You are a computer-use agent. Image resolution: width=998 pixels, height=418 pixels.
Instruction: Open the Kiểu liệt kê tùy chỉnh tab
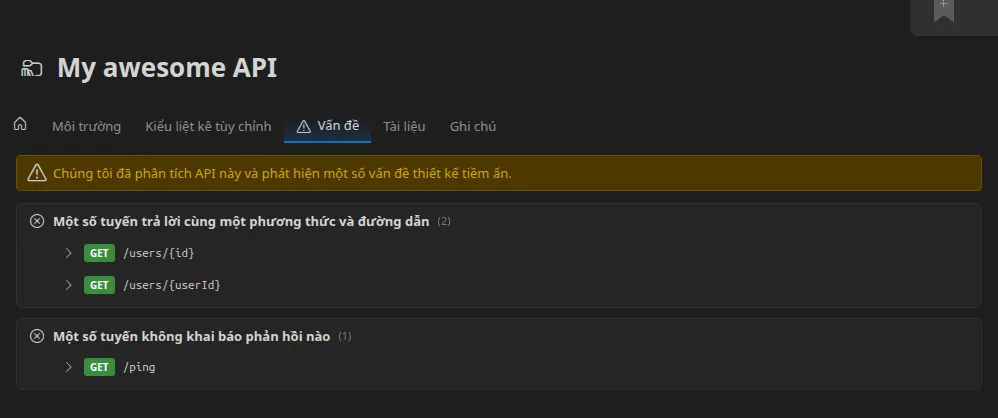tap(208, 127)
